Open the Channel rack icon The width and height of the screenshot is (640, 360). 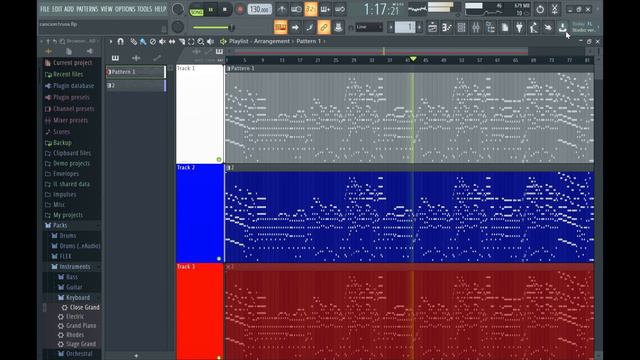point(461,27)
